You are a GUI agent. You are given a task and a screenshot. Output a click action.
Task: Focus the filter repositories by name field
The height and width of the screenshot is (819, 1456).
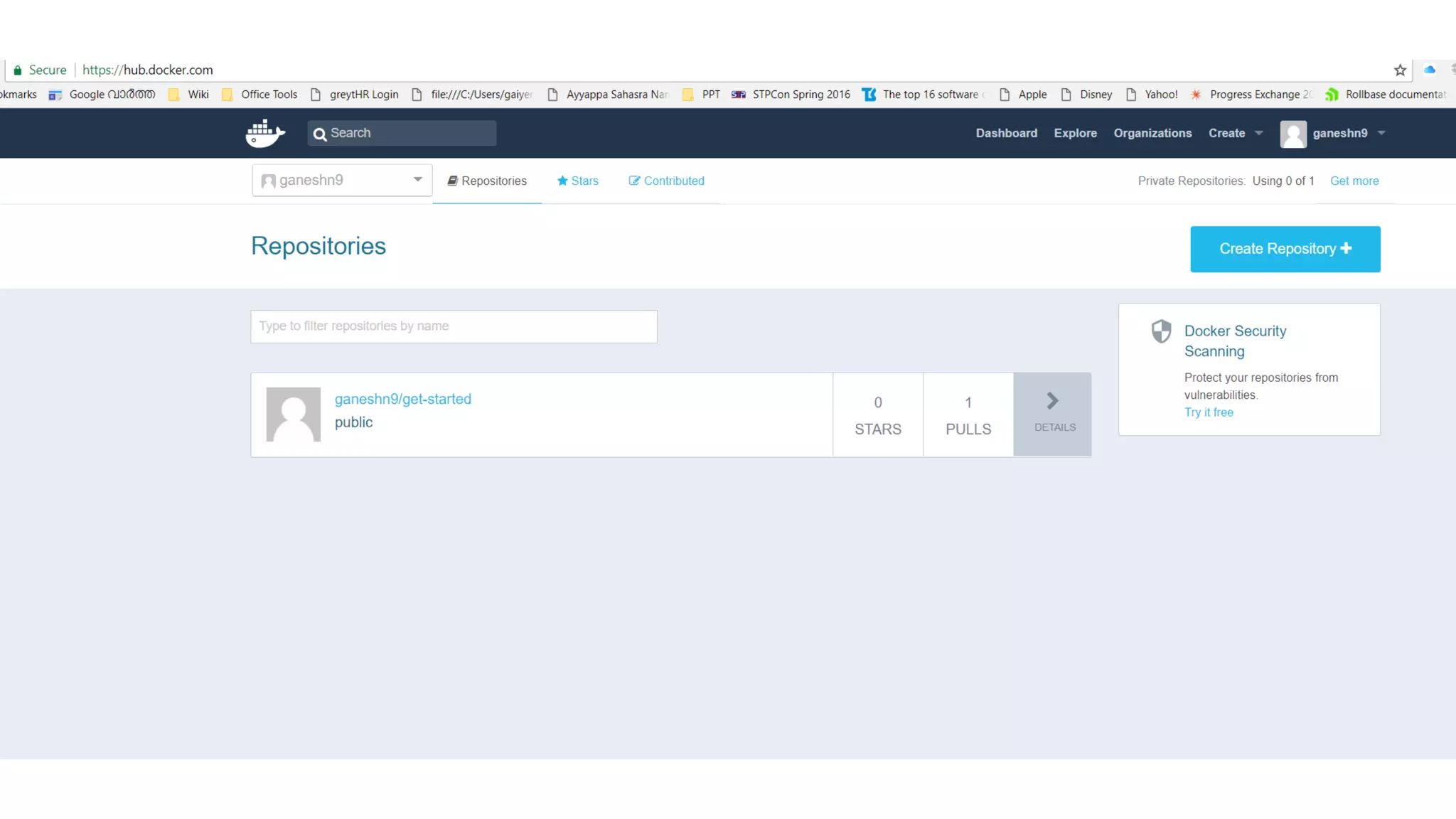coord(454,326)
